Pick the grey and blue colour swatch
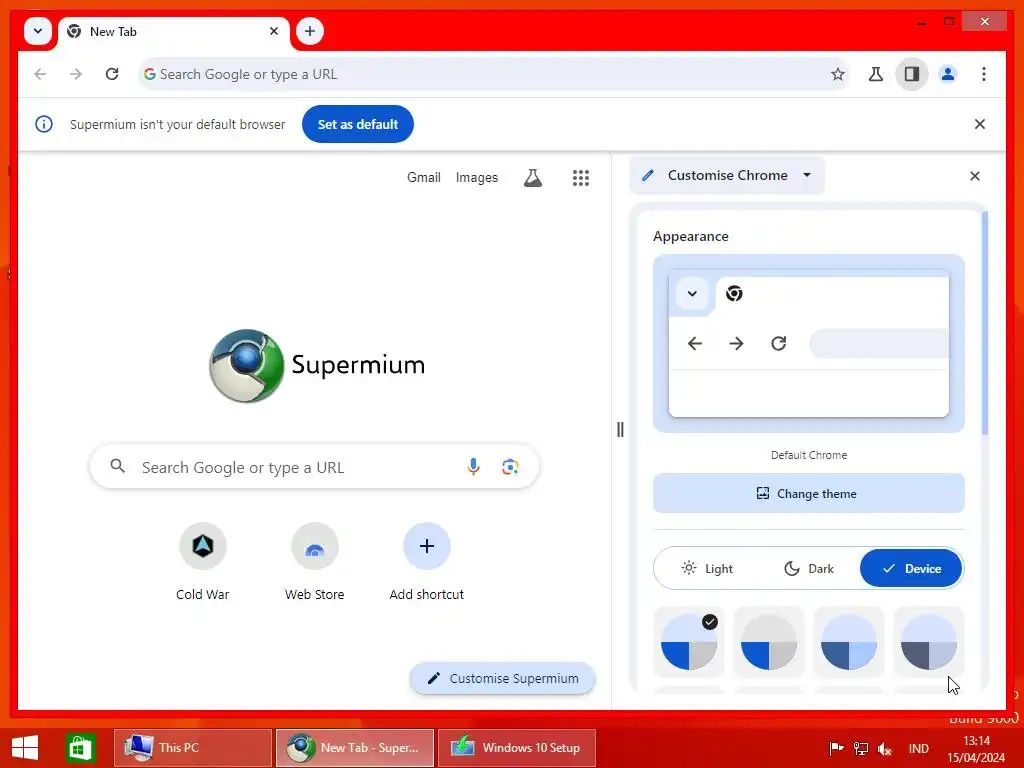Screen dimensions: 1024x768 769,642
